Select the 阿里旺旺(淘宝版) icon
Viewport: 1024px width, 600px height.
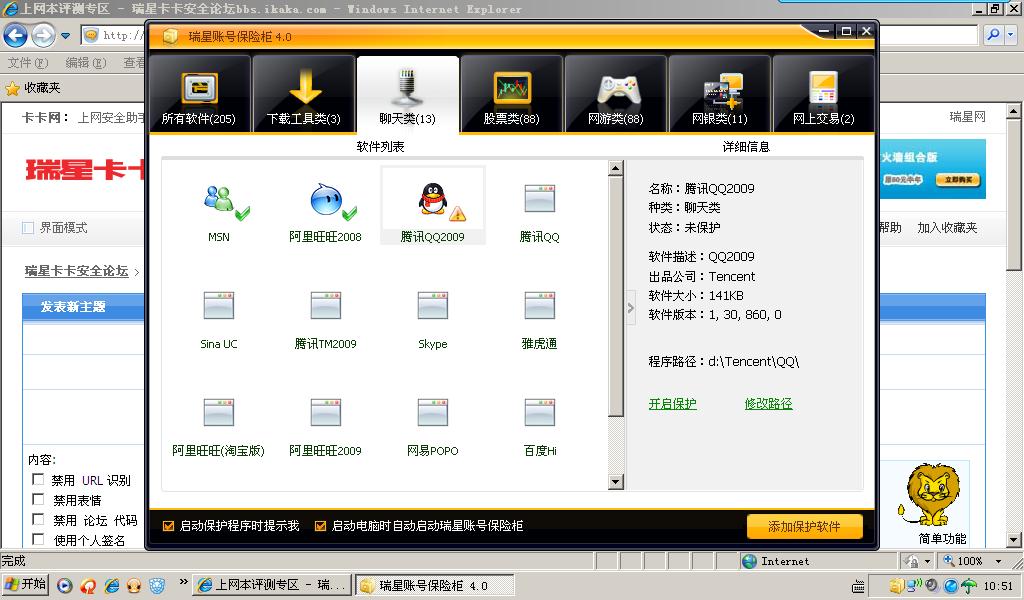(x=219, y=412)
